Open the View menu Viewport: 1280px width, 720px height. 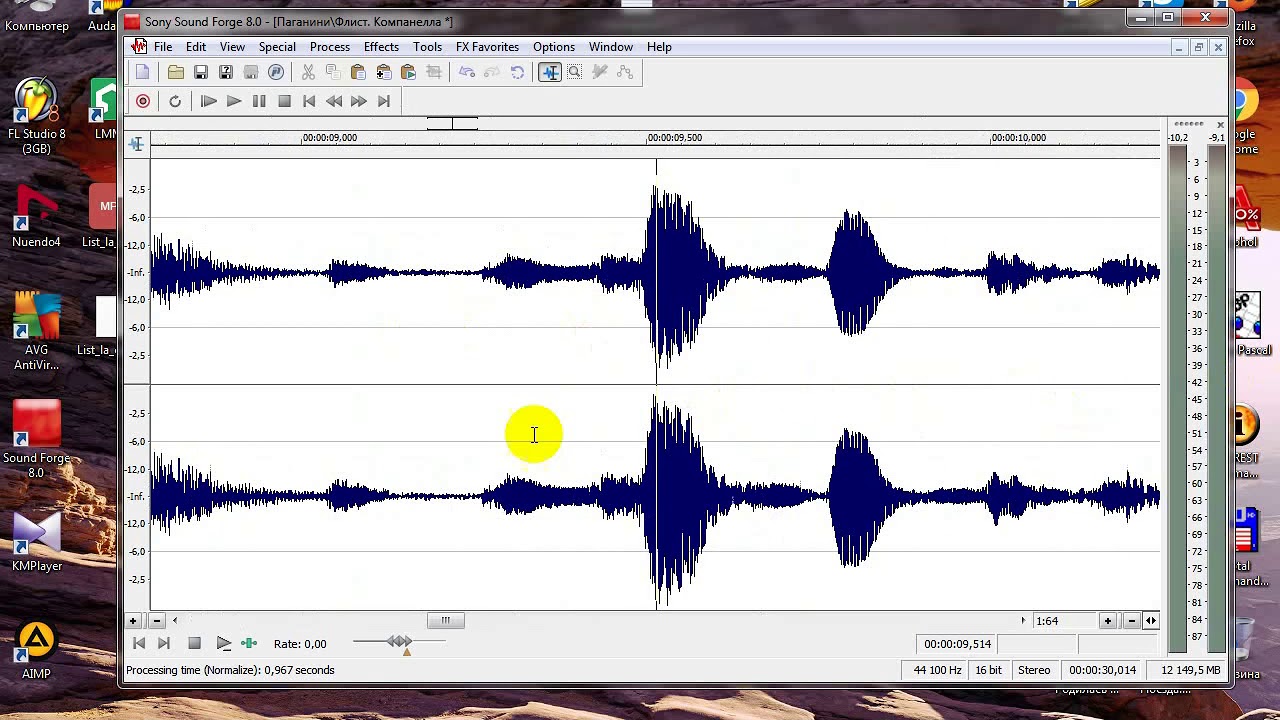(x=232, y=47)
